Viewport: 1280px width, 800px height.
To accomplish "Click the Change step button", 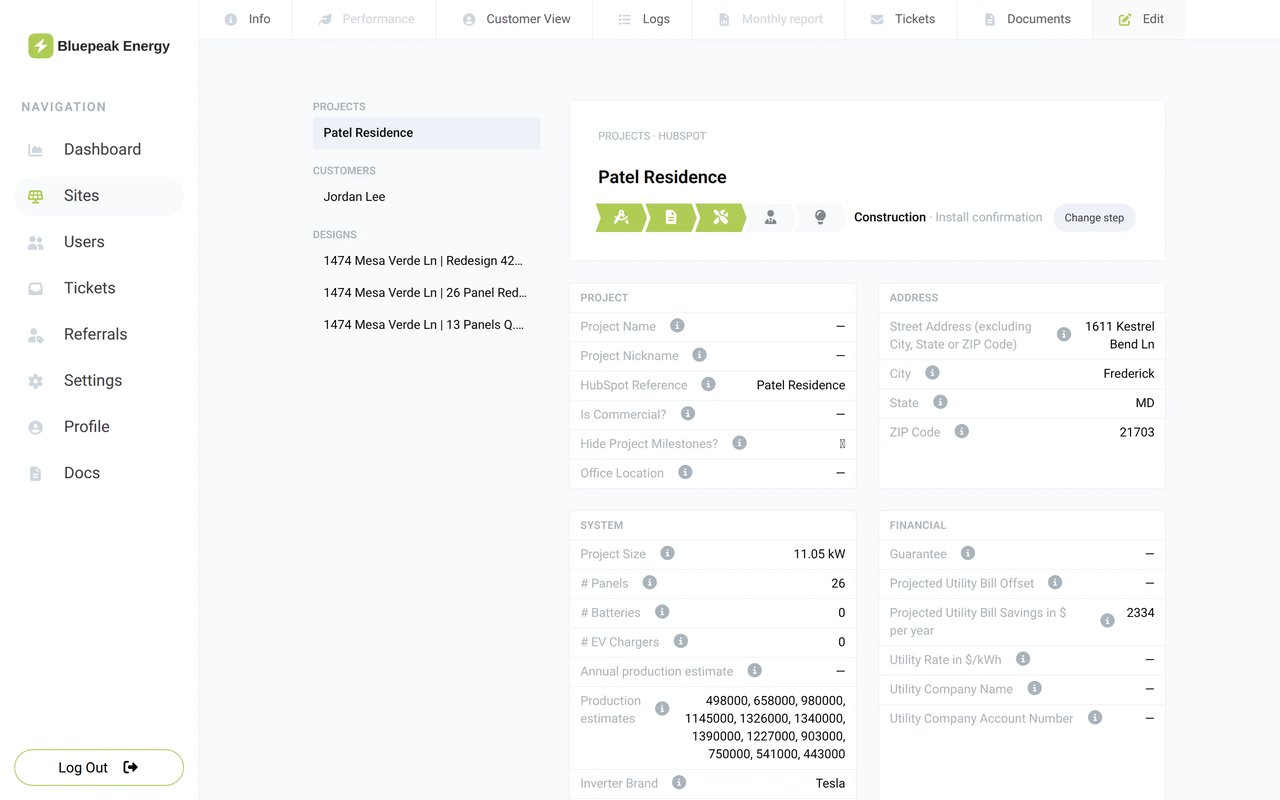I will (1094, 218).
